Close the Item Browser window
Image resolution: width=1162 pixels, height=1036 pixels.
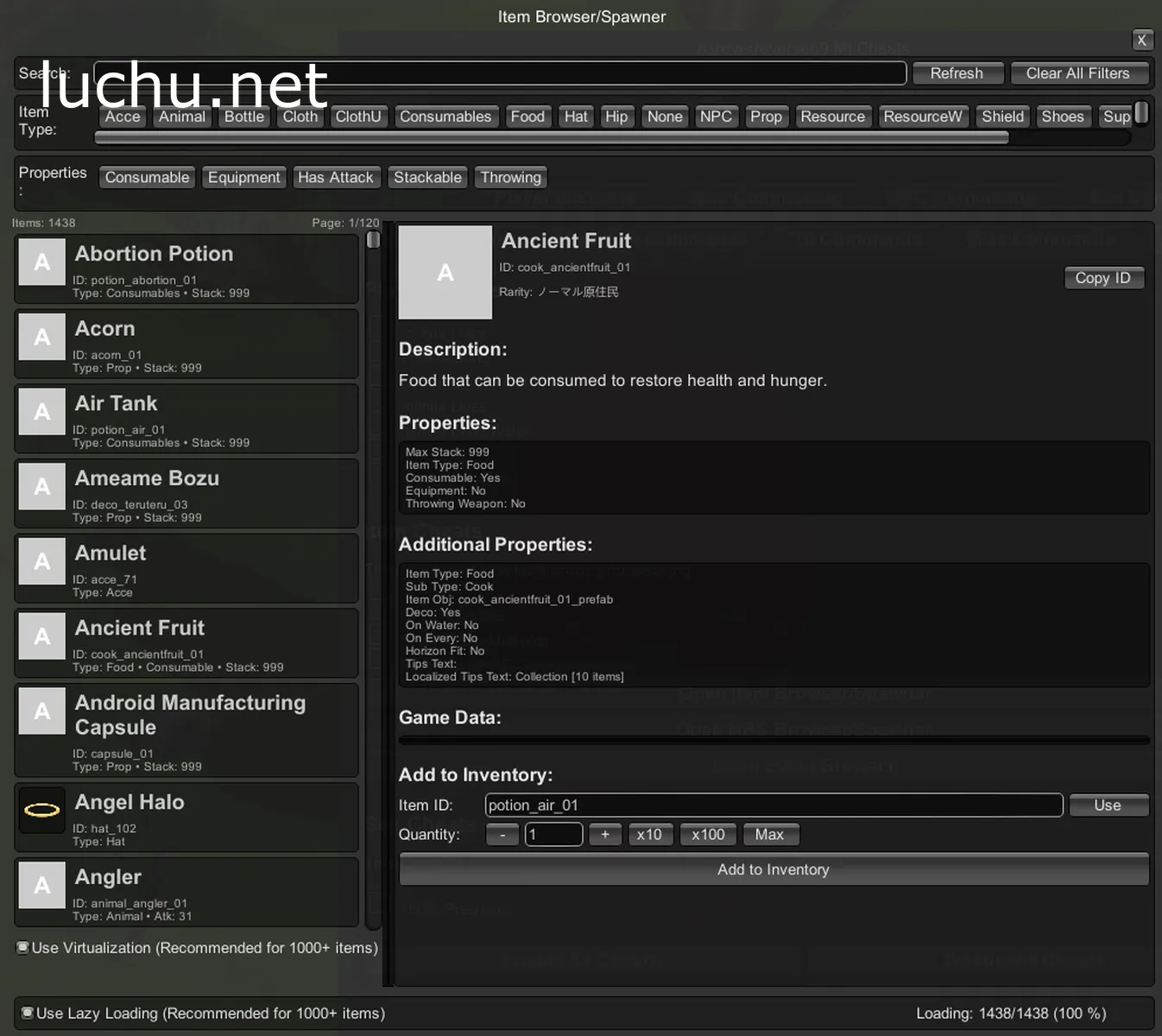point(1141,40)
